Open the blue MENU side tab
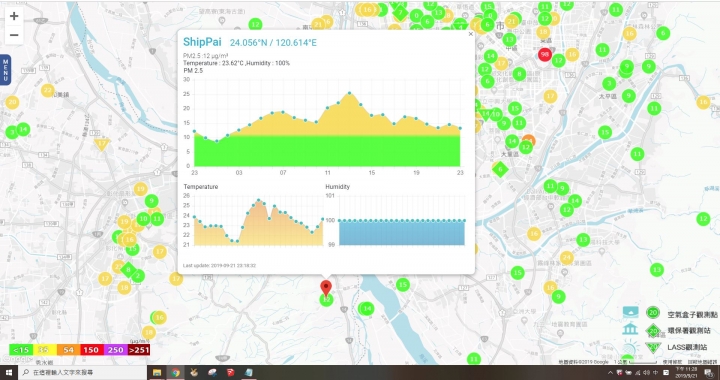The width and height of the screenshot is (720, 380). tap(6, 70)
